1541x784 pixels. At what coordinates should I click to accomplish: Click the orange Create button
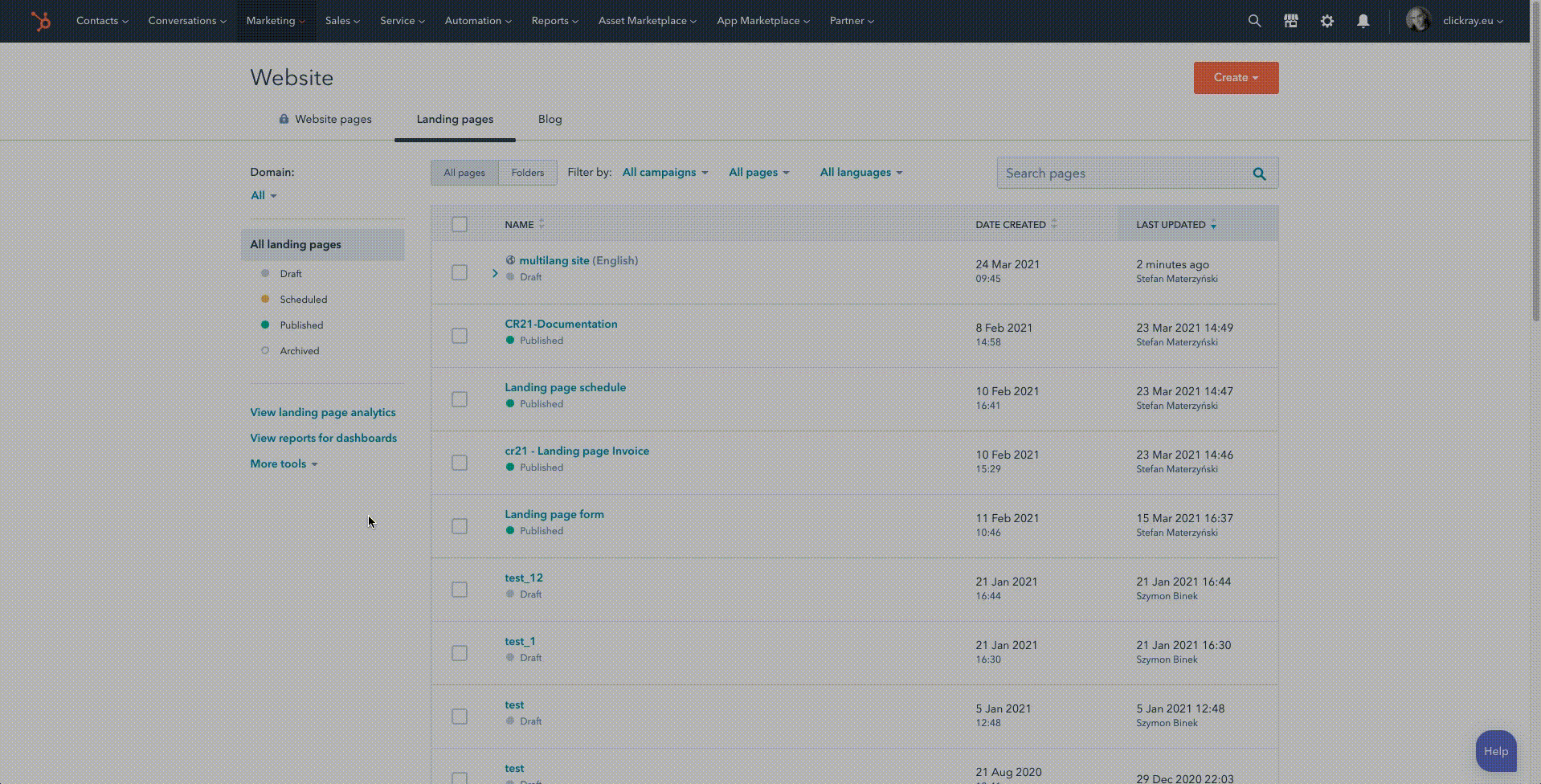[x=1235, y=78]
